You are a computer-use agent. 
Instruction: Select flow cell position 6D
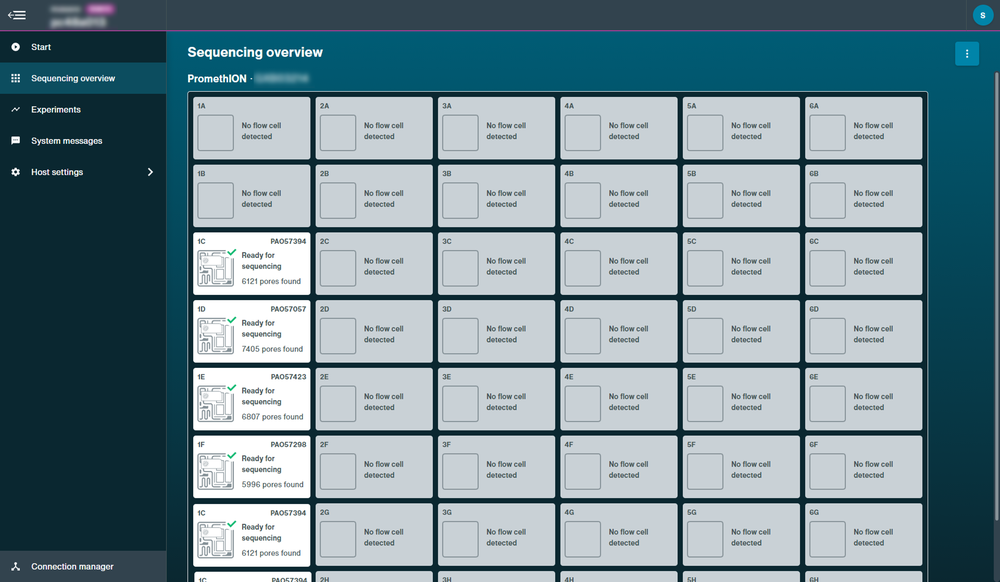coord(864,331)
